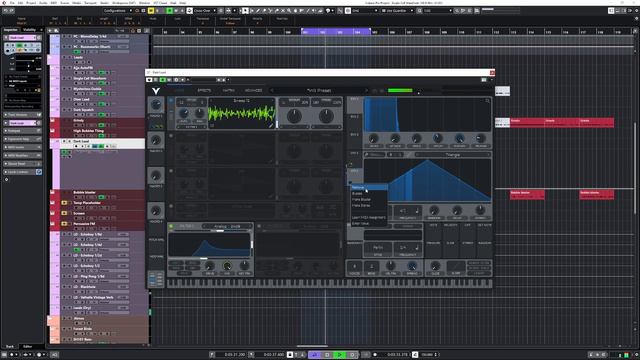Open the Use Quantize dropdown
The width and height of the screenshot is (640, 360).
[398, 11]
